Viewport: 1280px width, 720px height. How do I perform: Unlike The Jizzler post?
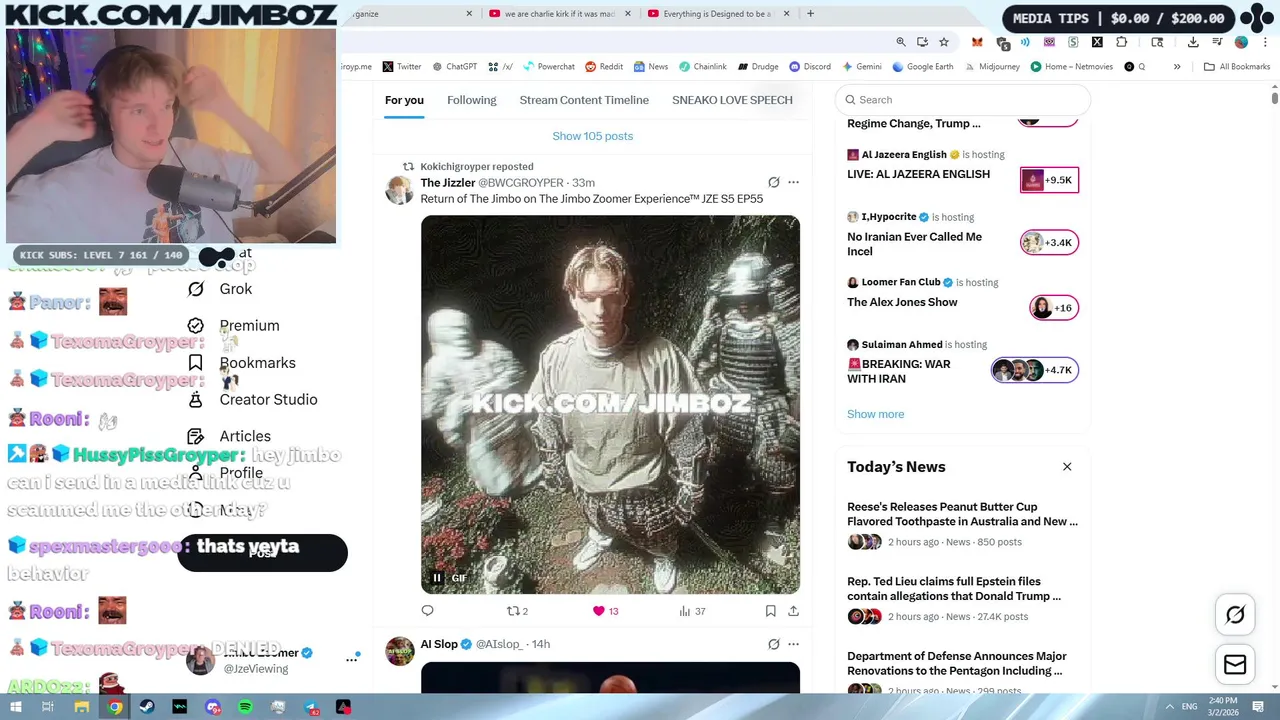tap(605, 611)
